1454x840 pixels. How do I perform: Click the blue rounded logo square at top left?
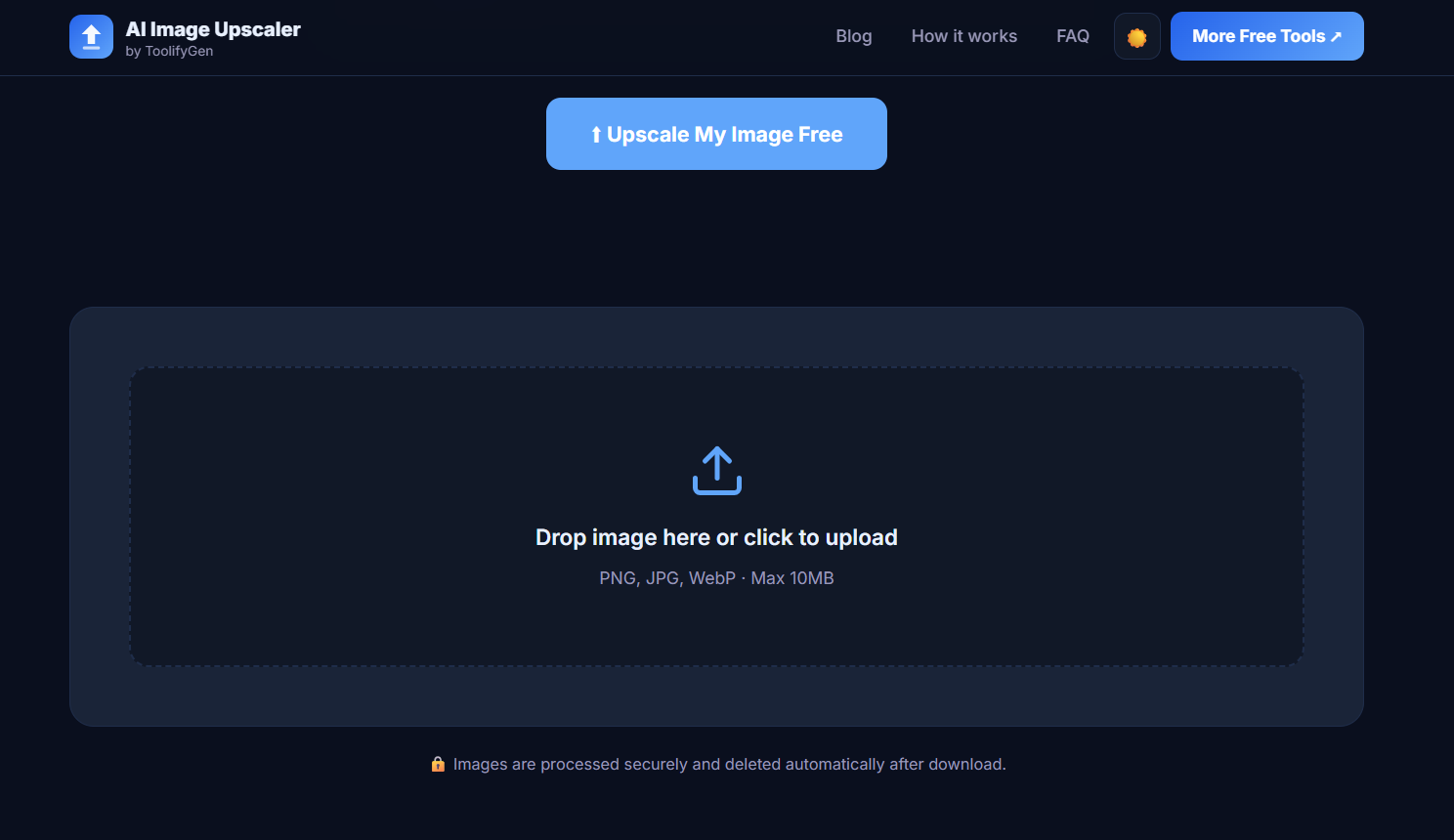coord(91,36)
